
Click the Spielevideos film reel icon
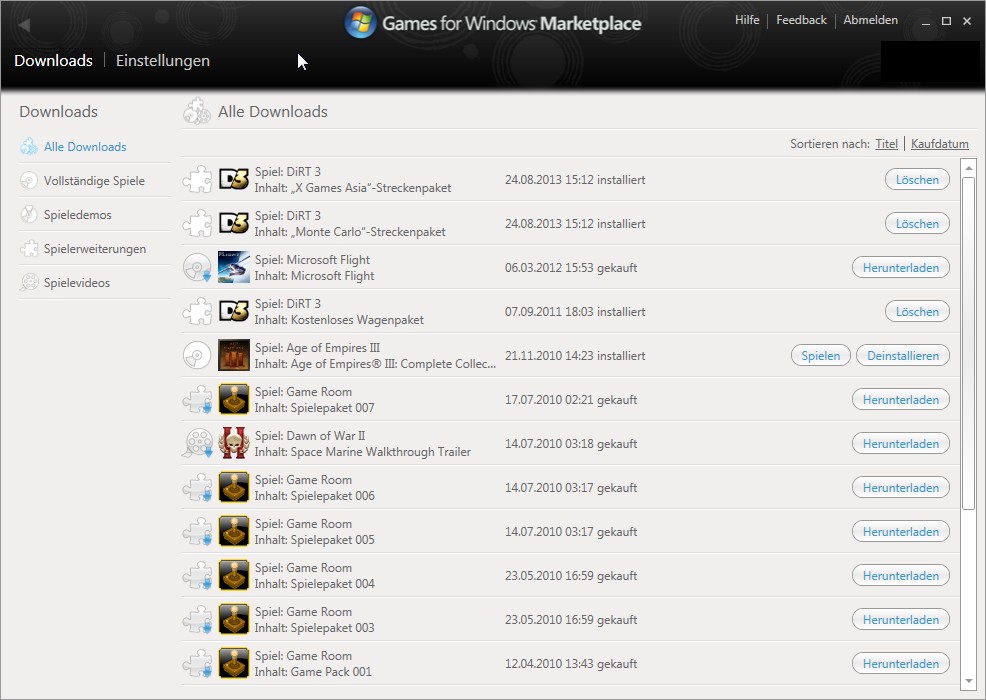click(29, 282)
